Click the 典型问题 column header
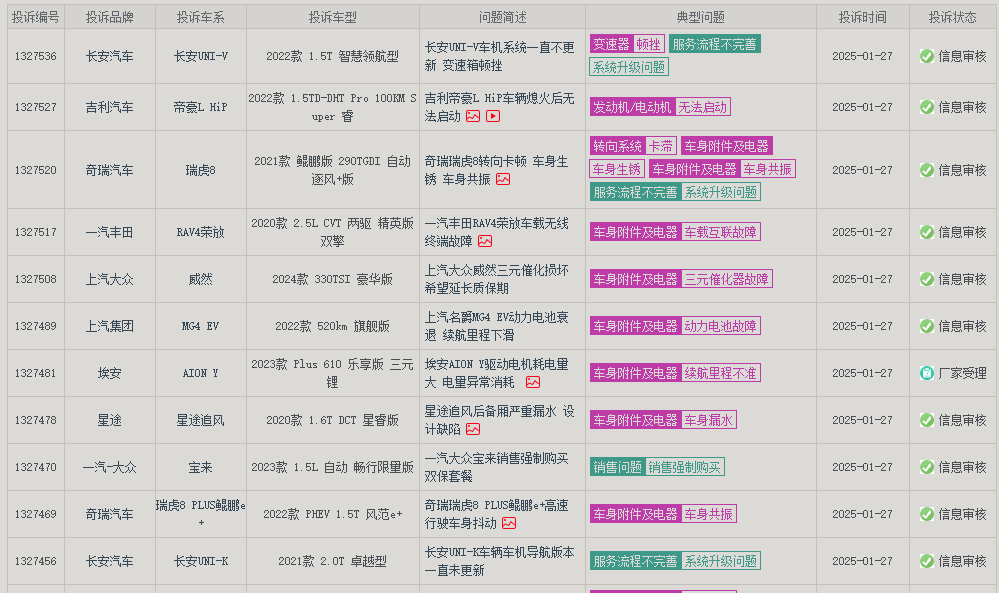 [701, 17]
